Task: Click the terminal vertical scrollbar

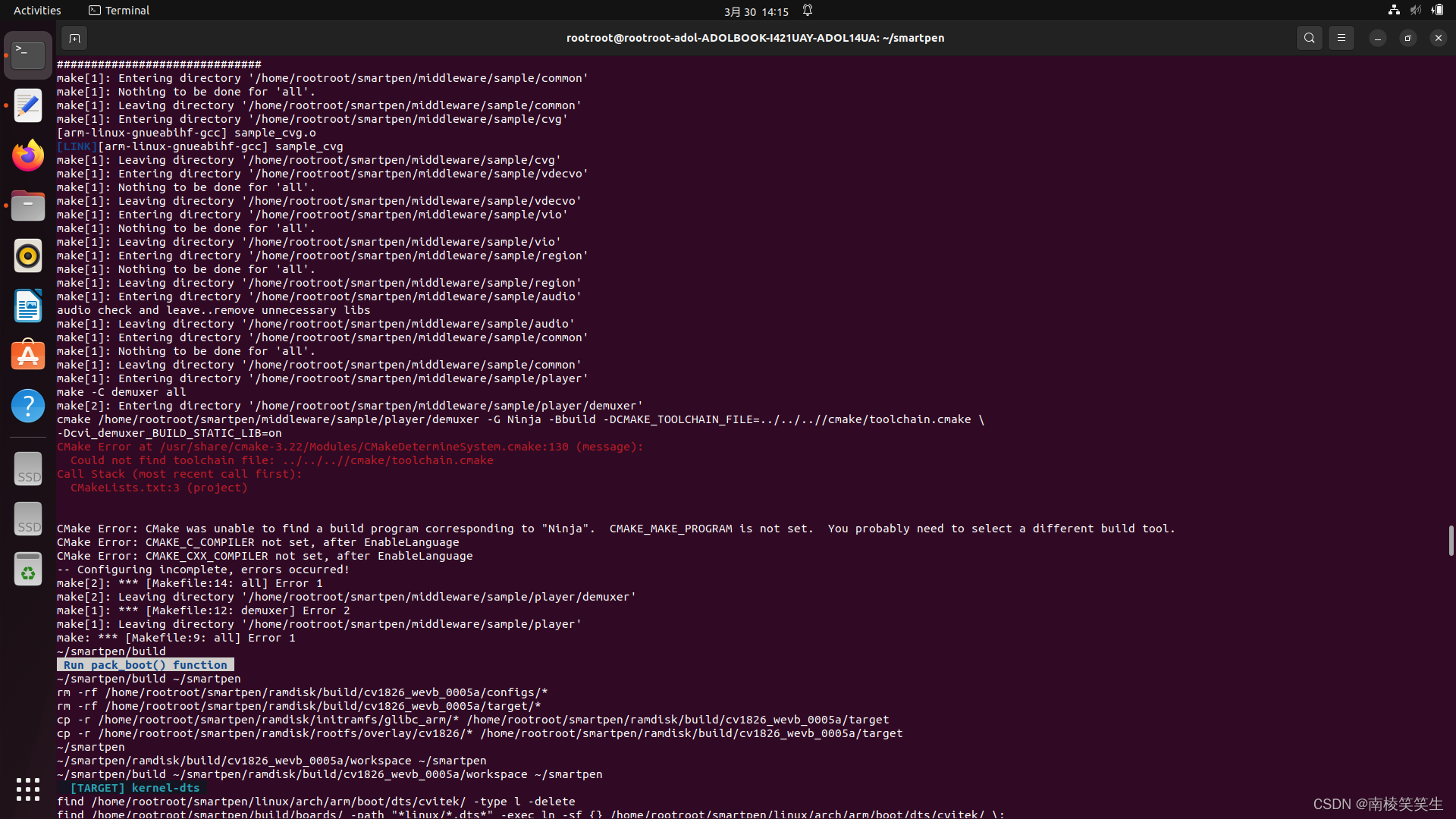Action: point(1451,541)
